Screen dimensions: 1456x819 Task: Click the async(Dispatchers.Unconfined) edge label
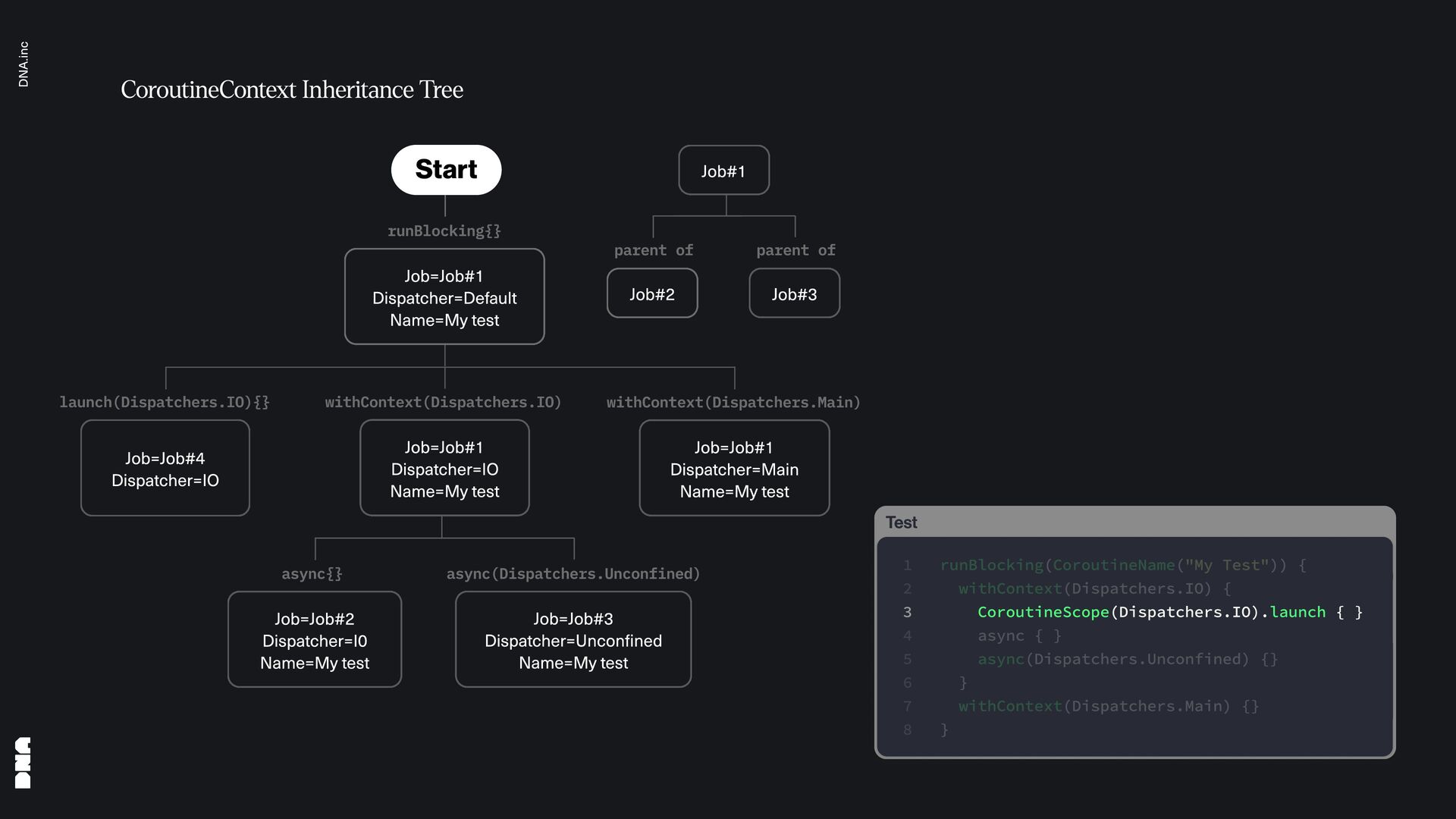pyautogui.click(x=573, y=574)
